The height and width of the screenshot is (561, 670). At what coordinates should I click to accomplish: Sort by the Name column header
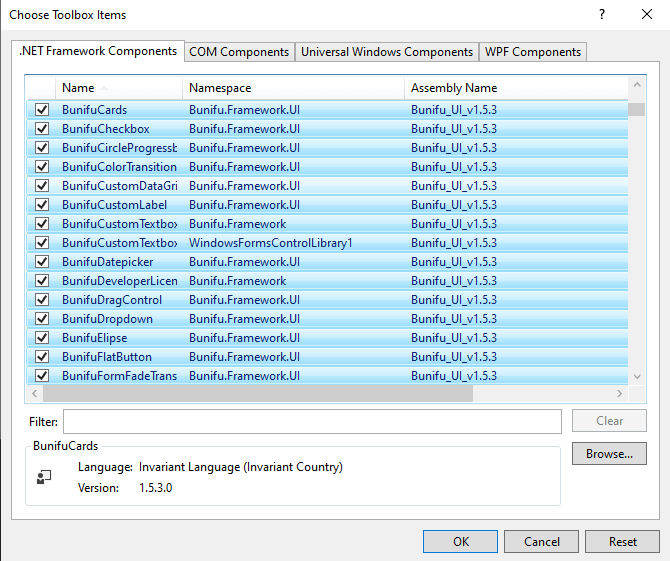[x=119, y=88]
